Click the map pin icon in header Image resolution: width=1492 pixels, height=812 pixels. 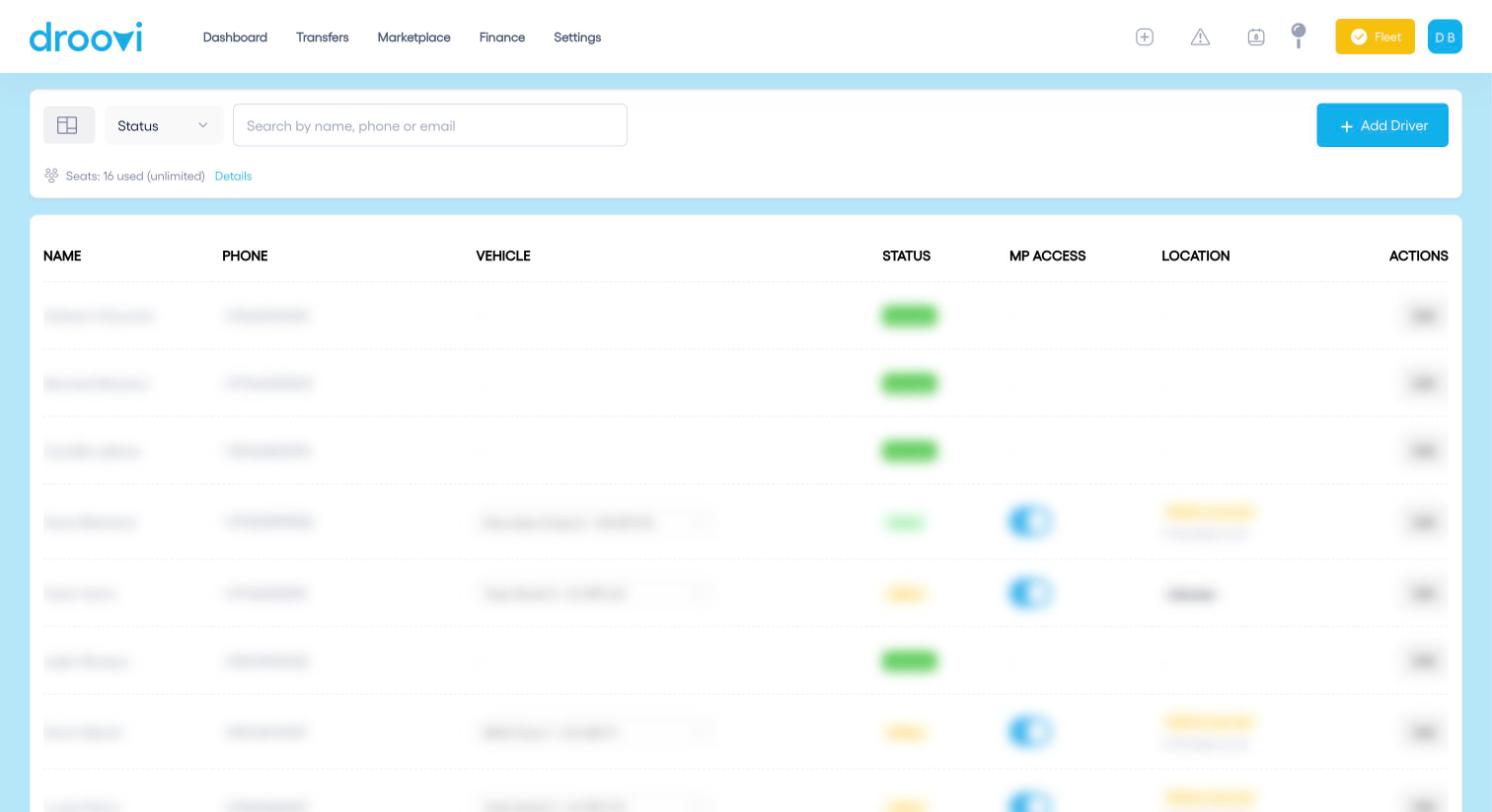[1299, 36]
